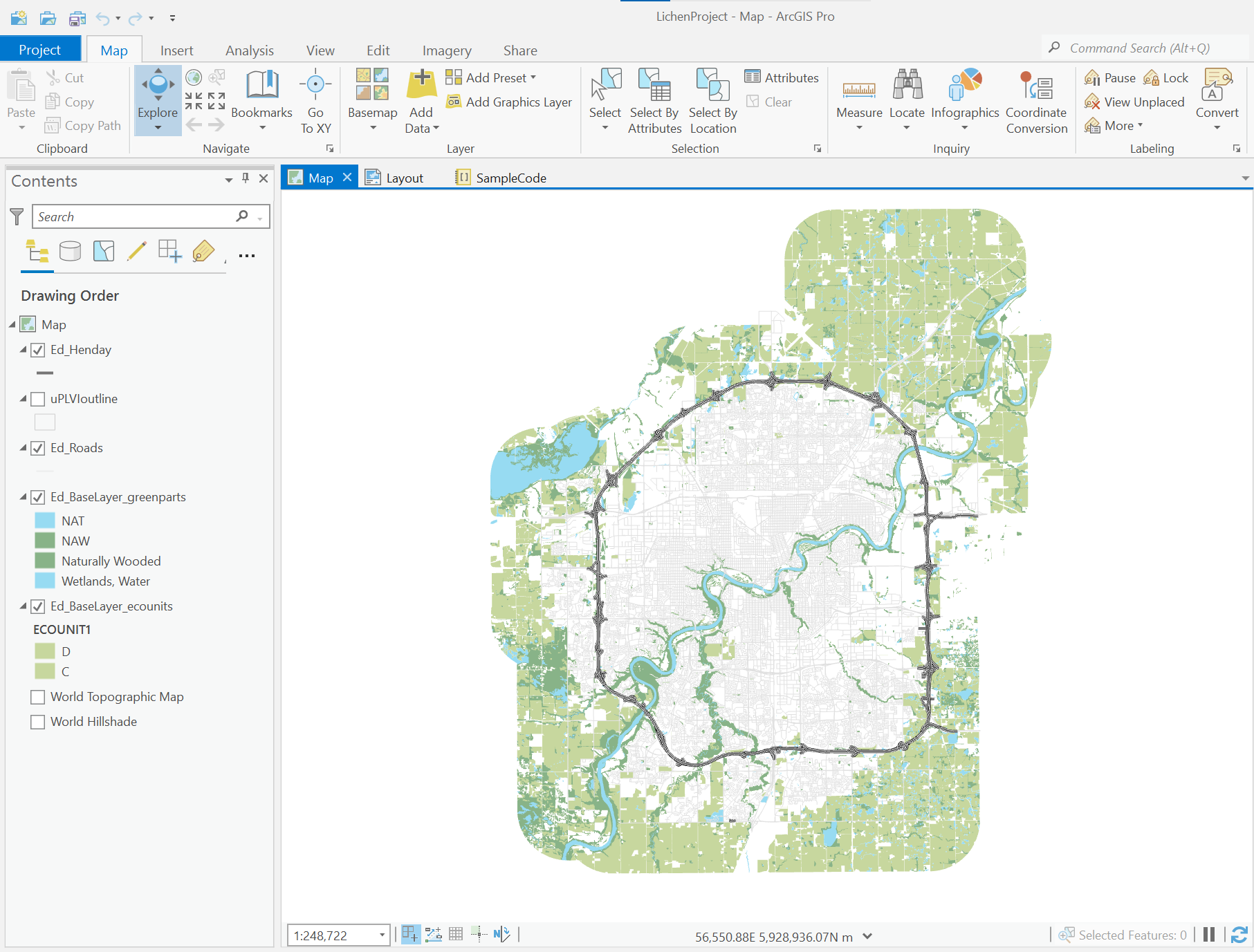Collapse the Ed_BaseLayer_ecounits layer legend
The height and width of the screenshot is (952, 1254).
point(23,606)
